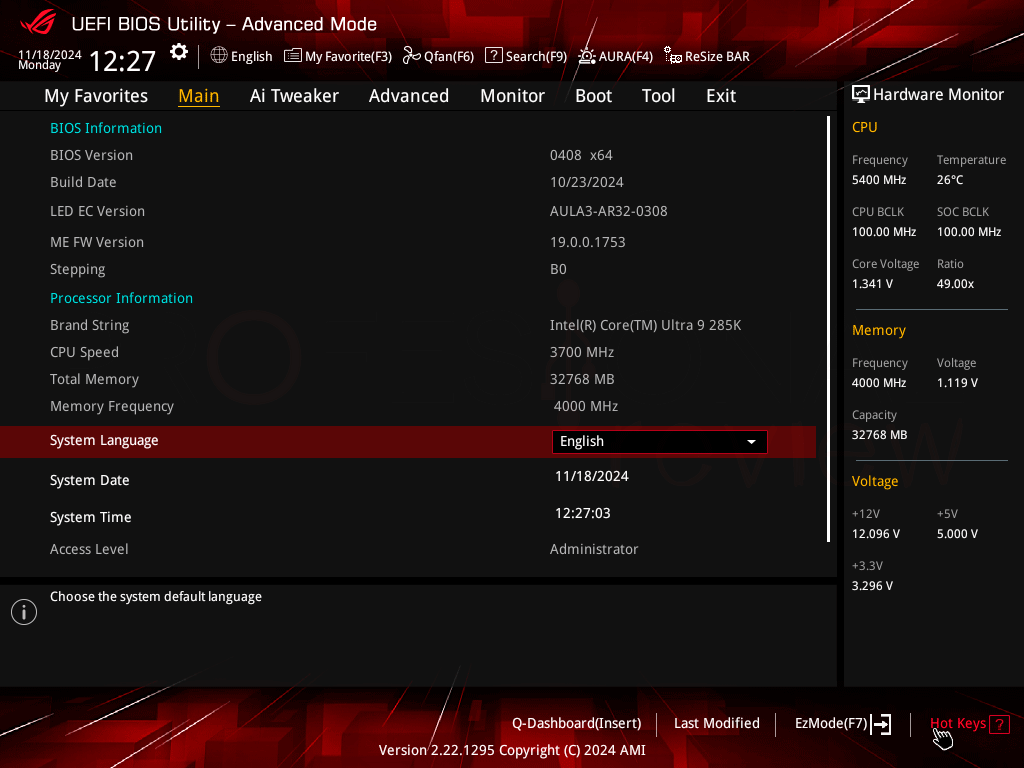Switch to the Advanced tab
The width and height of the screenshot is (1024, 768).
(409, 96)
